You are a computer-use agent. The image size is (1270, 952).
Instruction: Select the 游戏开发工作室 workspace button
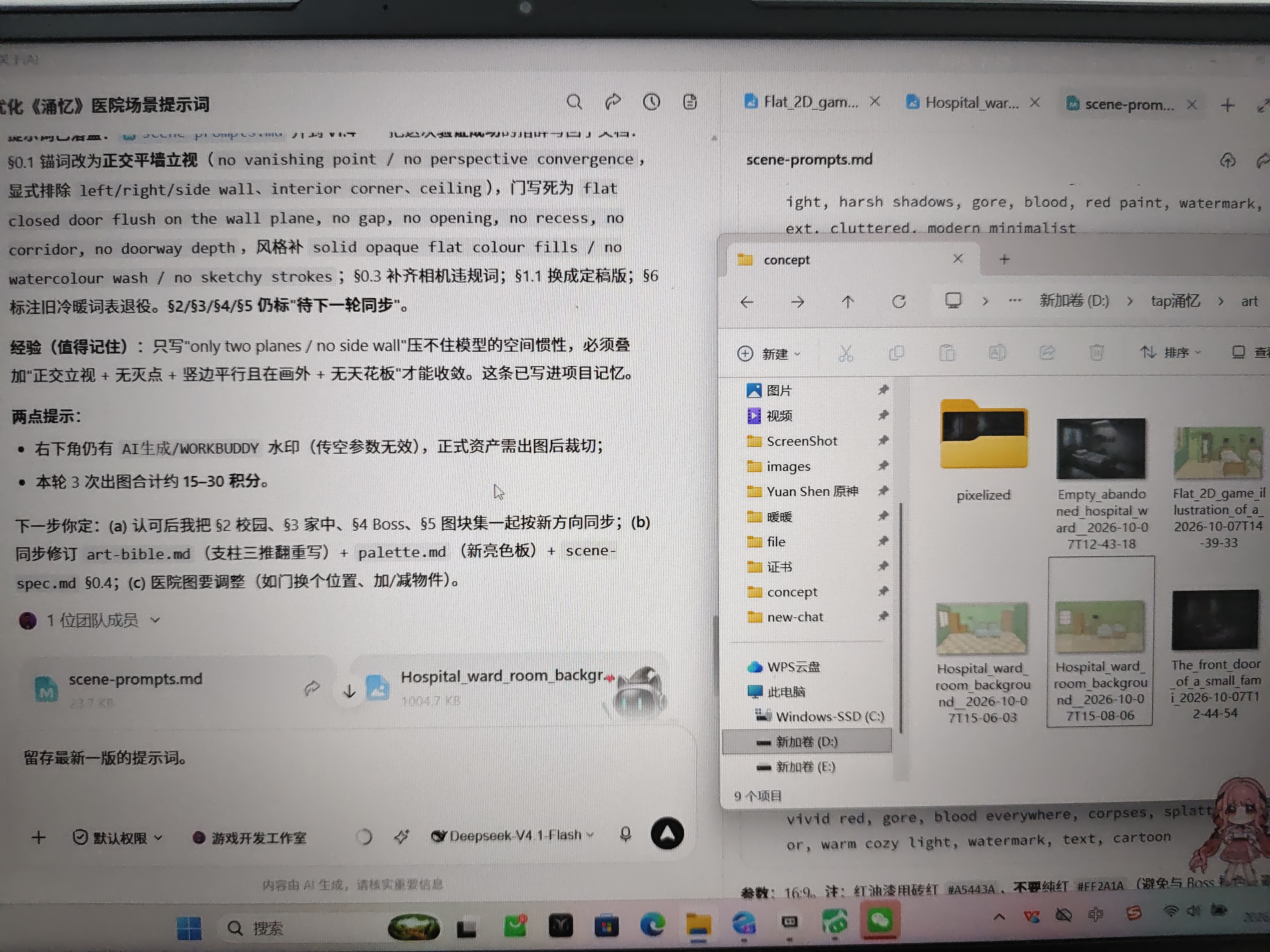coord(249,838)
